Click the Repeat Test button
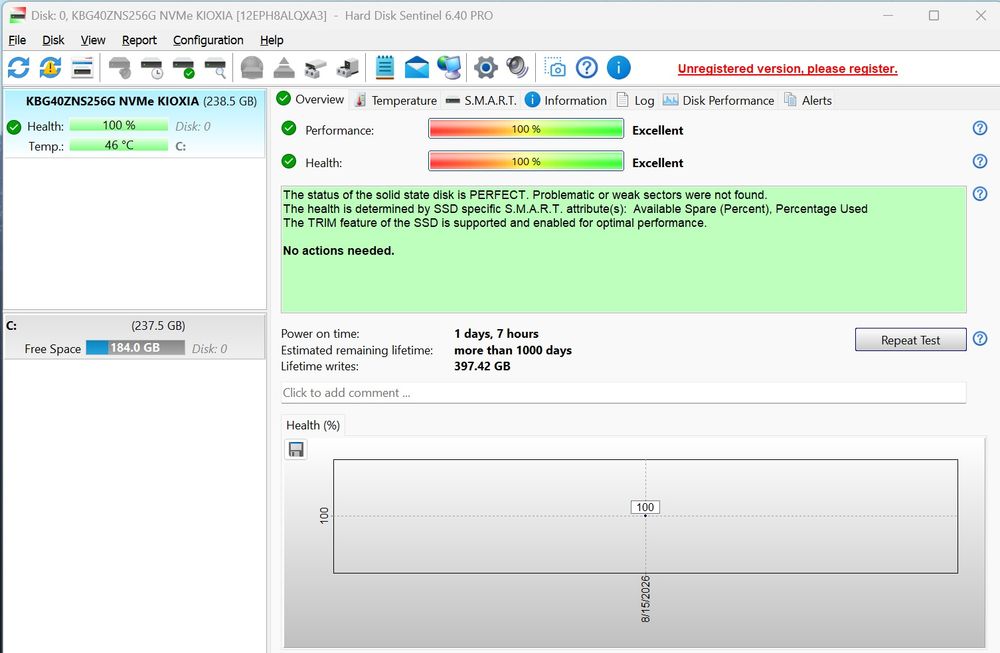 [910, 340]
